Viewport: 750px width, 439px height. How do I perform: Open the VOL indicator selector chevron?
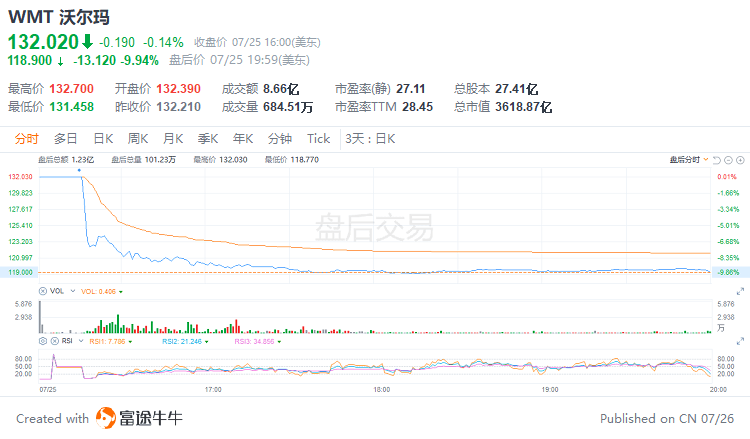point(73,291)
